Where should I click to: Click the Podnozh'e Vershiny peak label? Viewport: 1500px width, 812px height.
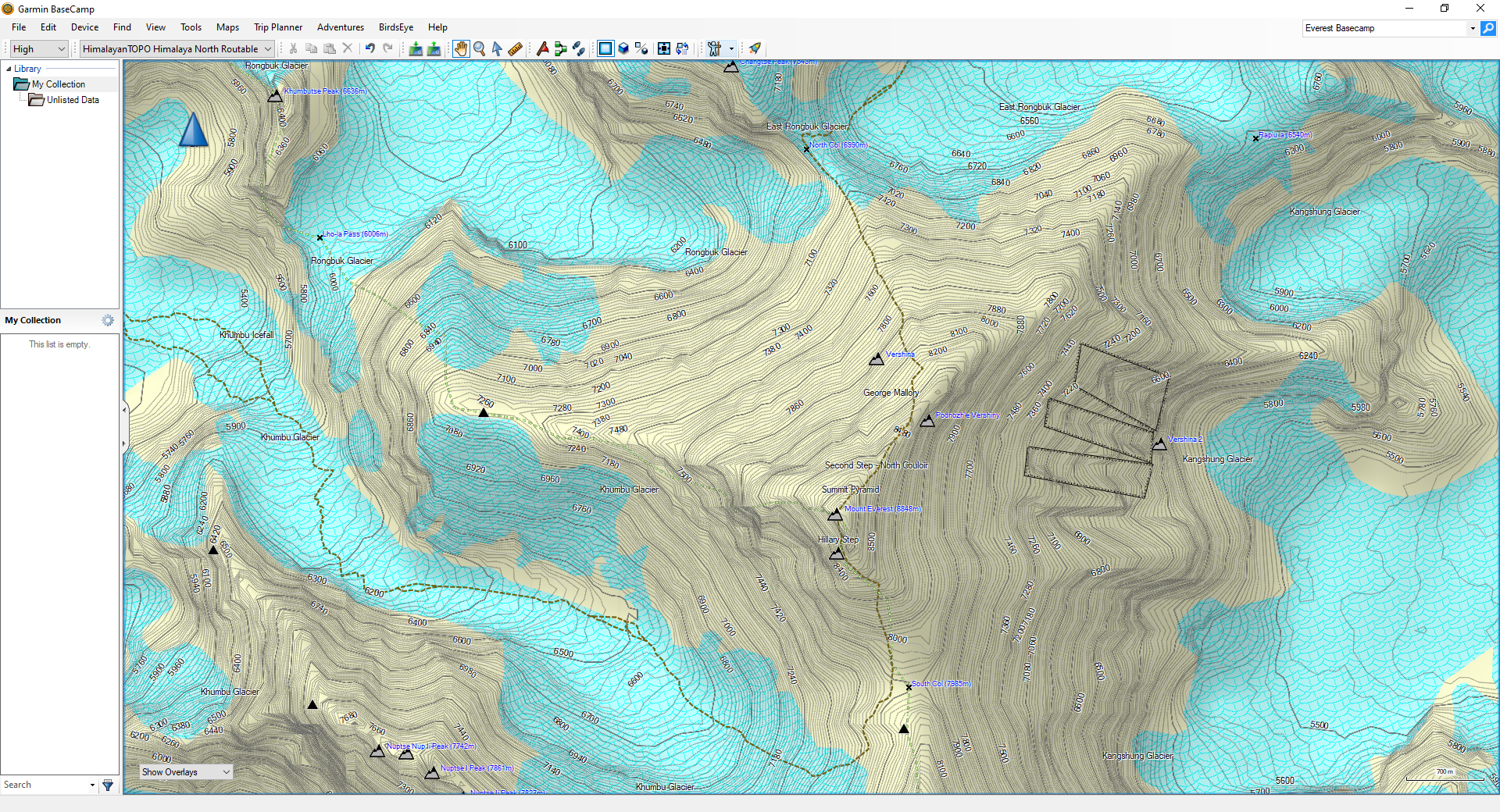tap(967, 415)
